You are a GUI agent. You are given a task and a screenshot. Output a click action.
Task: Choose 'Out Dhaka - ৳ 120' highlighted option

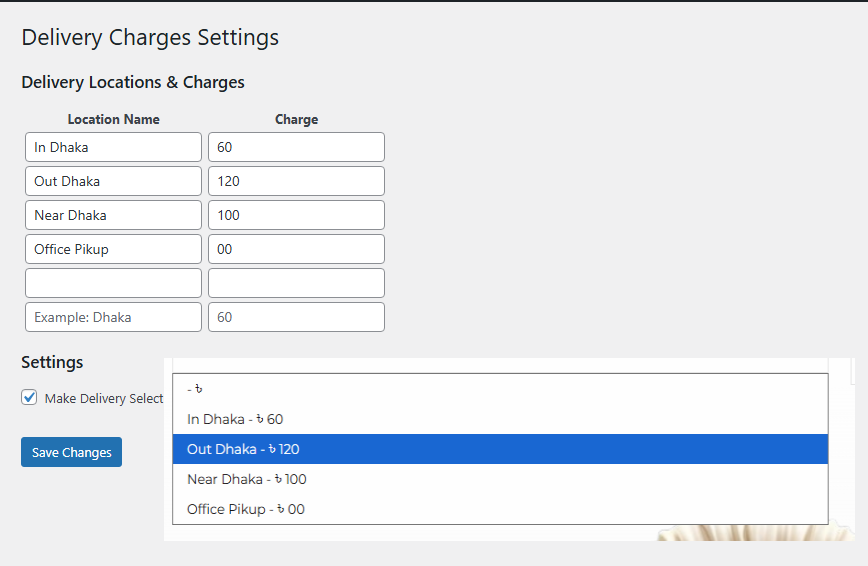pos(500,449)
